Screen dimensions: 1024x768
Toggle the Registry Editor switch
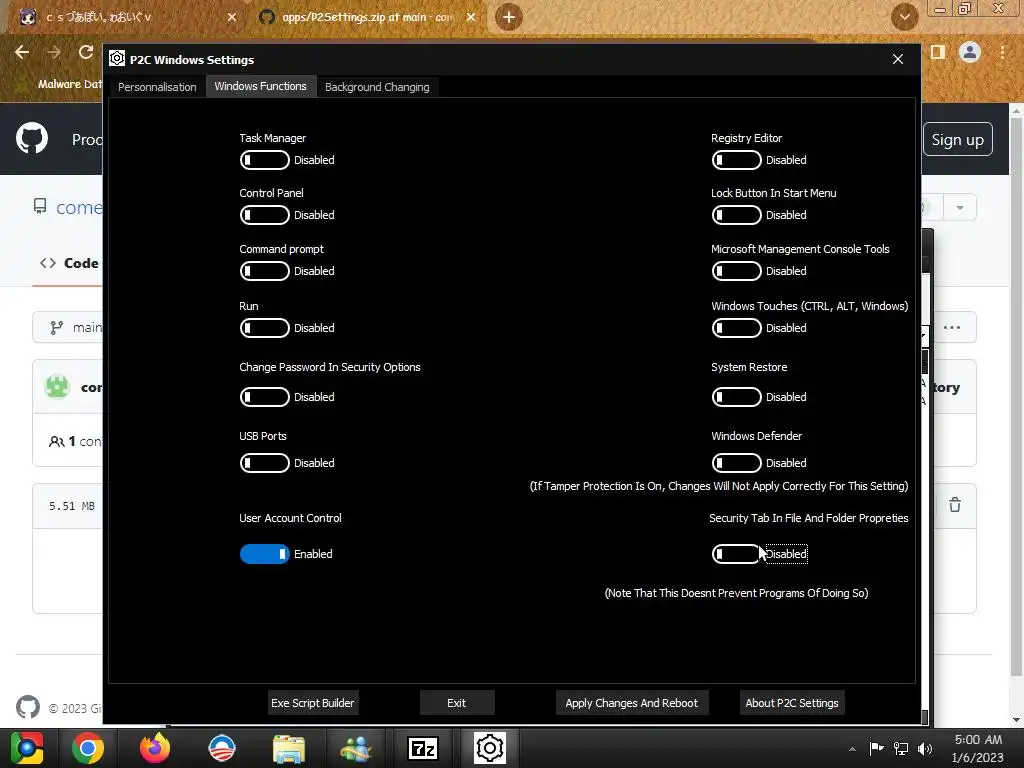736,160
